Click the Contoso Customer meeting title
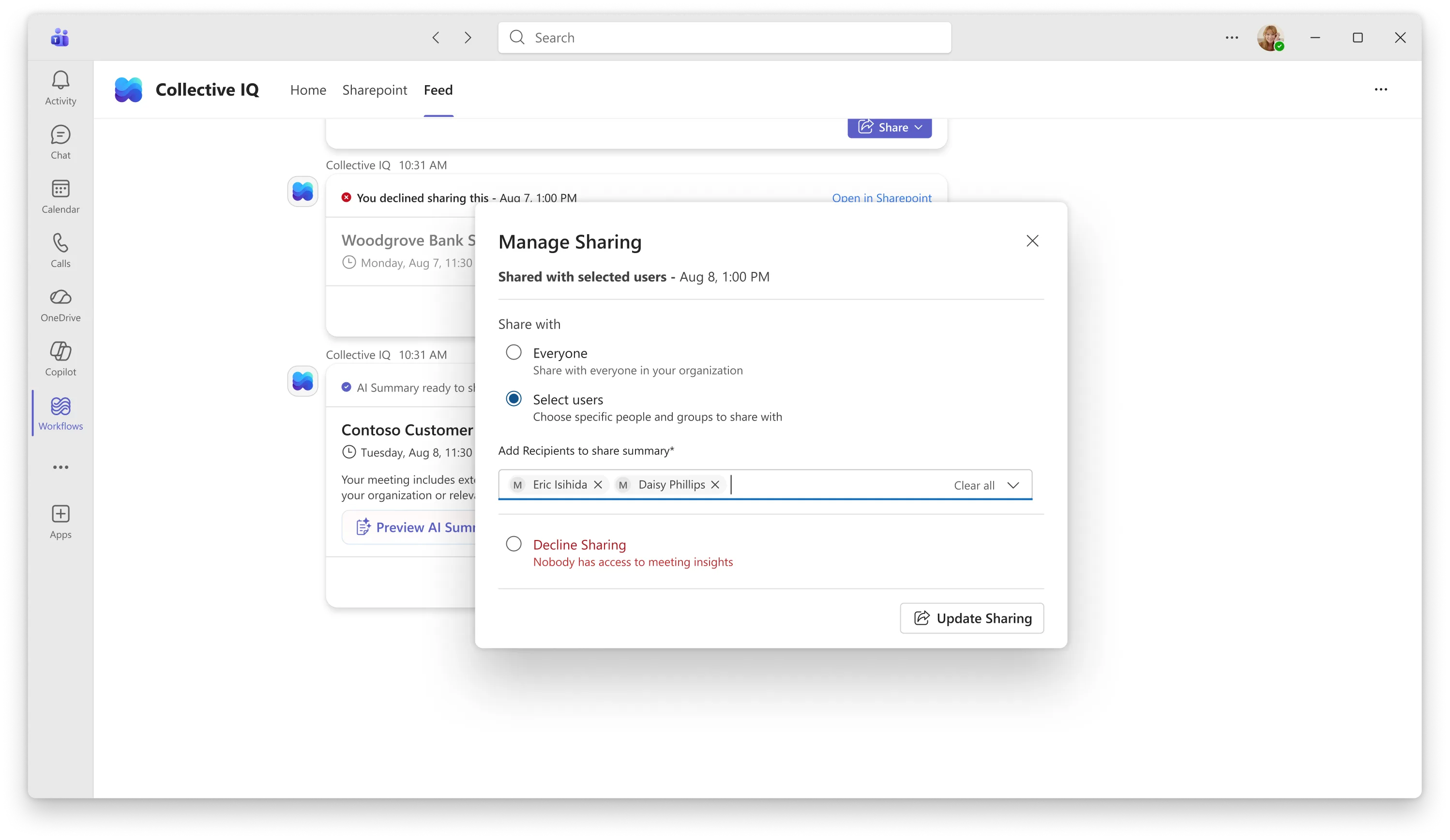Screen dimensions: 1450x840 pos(408,430)
